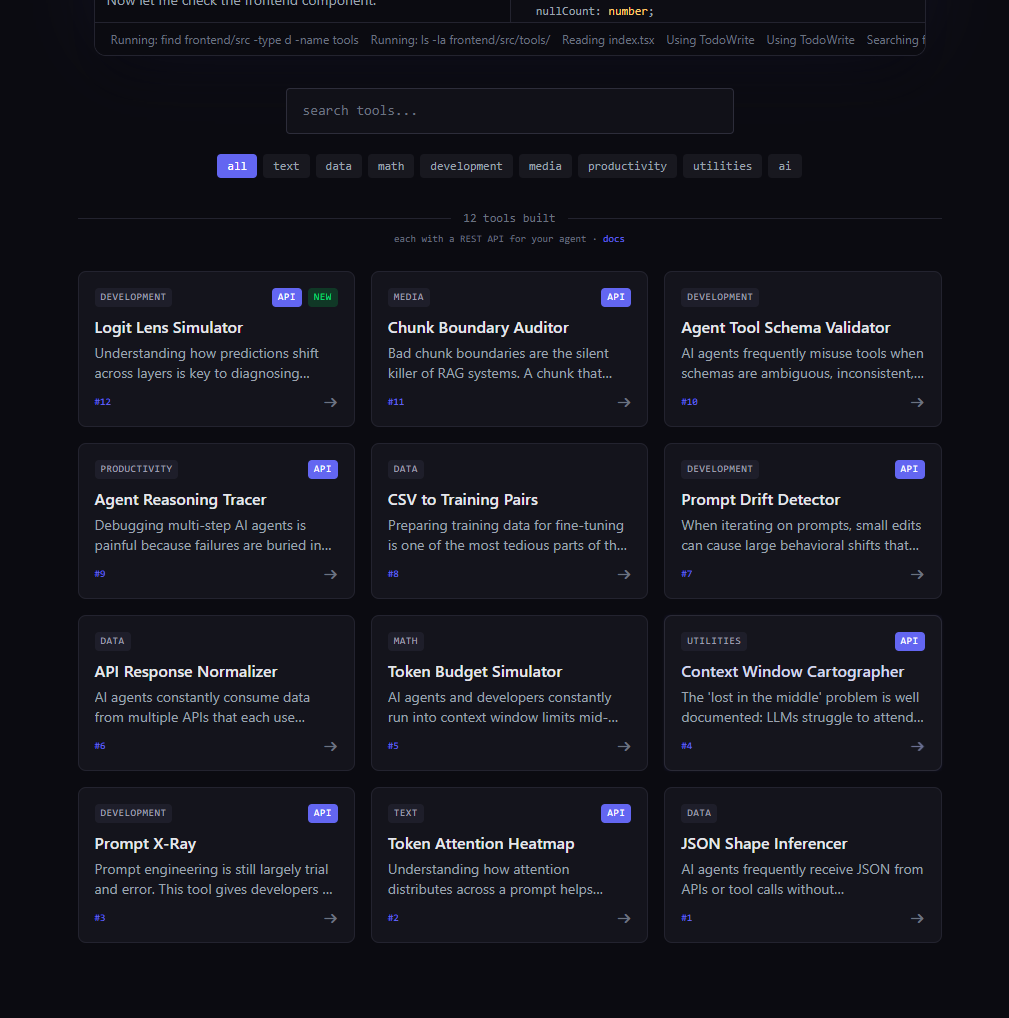
Task: Click the API badge on Context Window Cartographer
Action: (909, 641)
